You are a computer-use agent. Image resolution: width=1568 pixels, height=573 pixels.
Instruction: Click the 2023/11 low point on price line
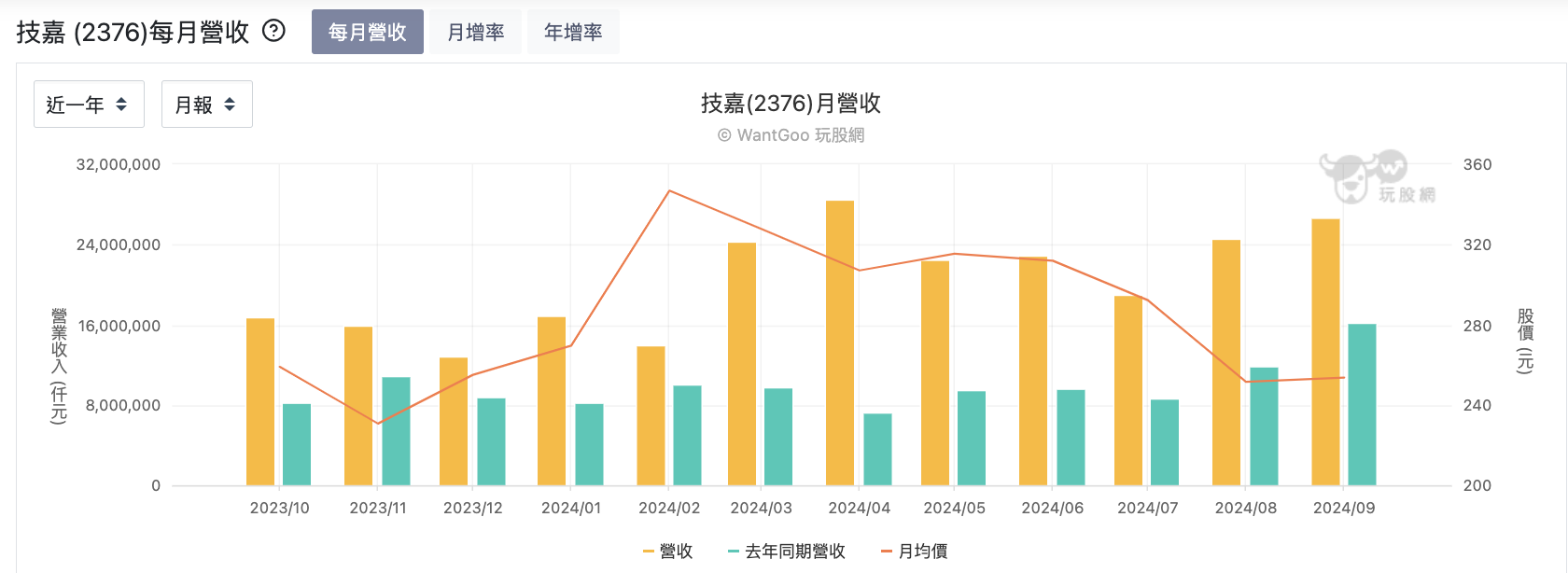pos(377,424)
